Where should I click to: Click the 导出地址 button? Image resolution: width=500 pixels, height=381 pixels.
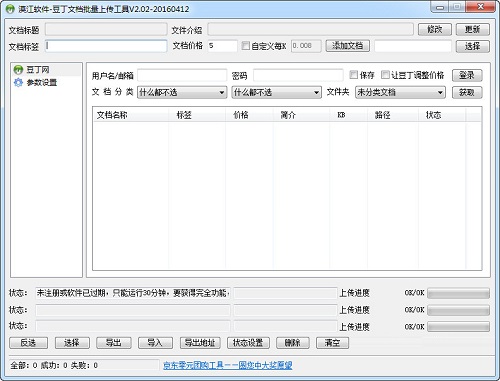pyautogui.click(x=200, y=343)
